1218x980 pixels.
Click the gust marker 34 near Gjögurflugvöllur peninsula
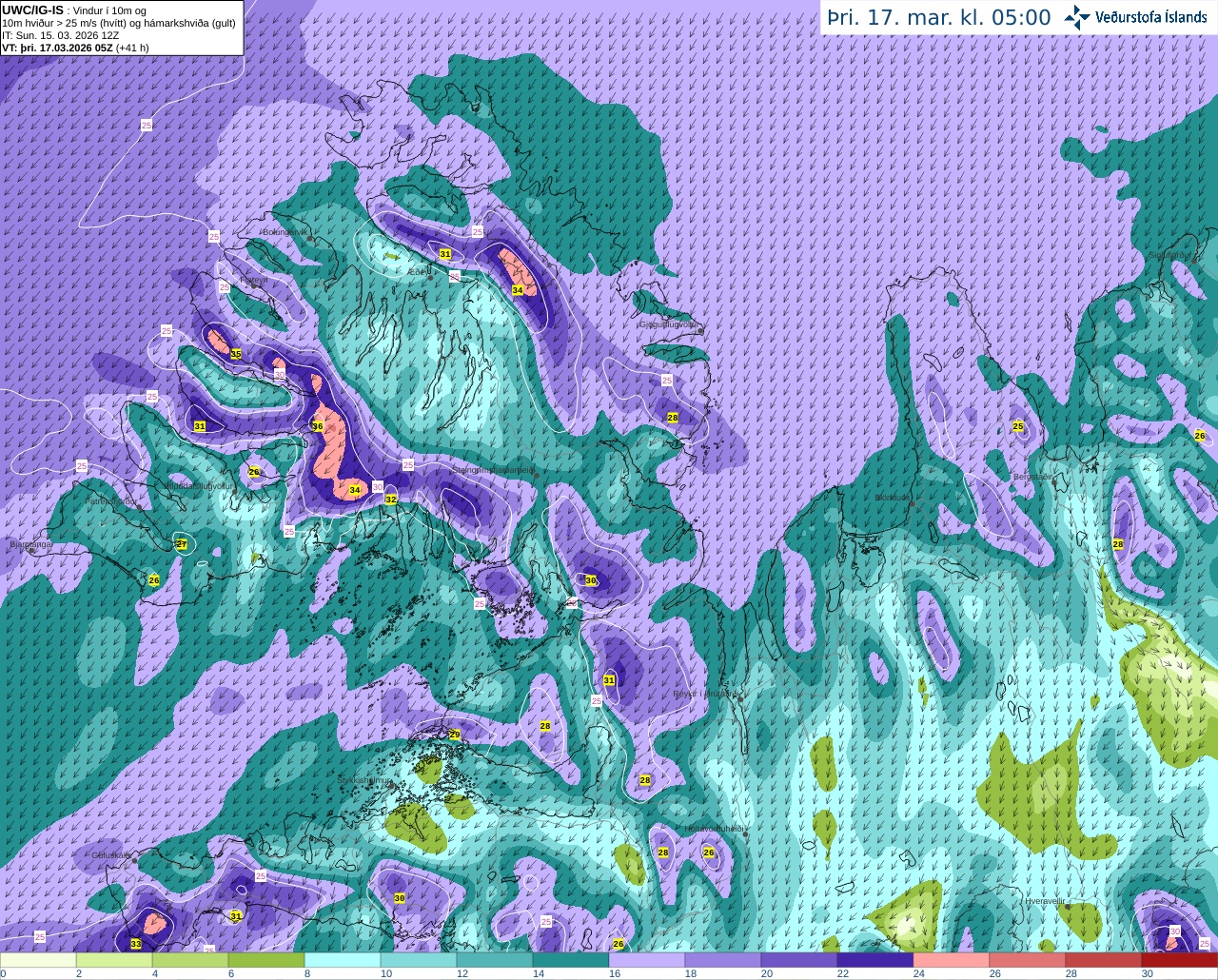coord(518,290)
